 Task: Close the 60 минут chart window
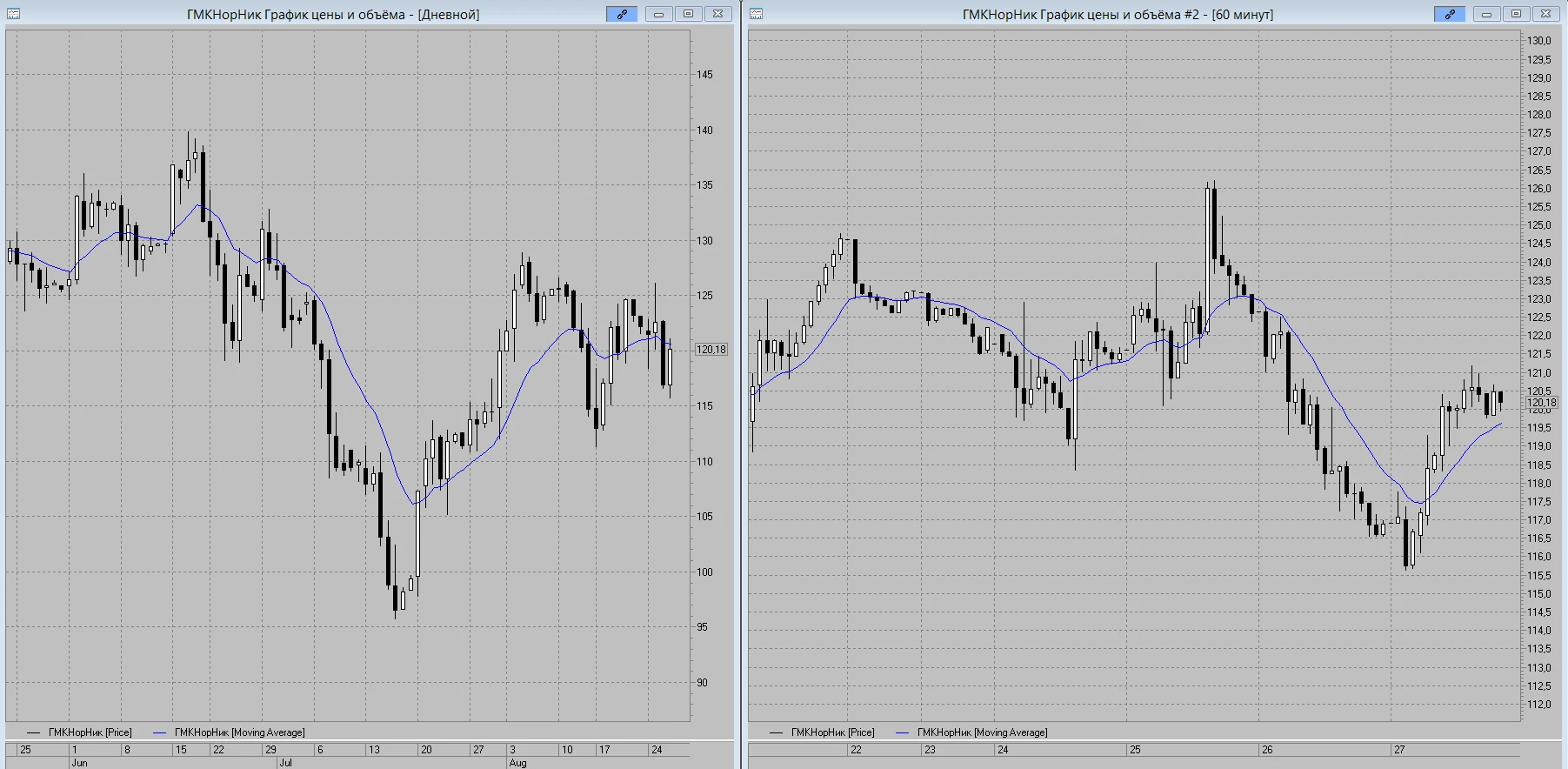tap(1545, 14)
